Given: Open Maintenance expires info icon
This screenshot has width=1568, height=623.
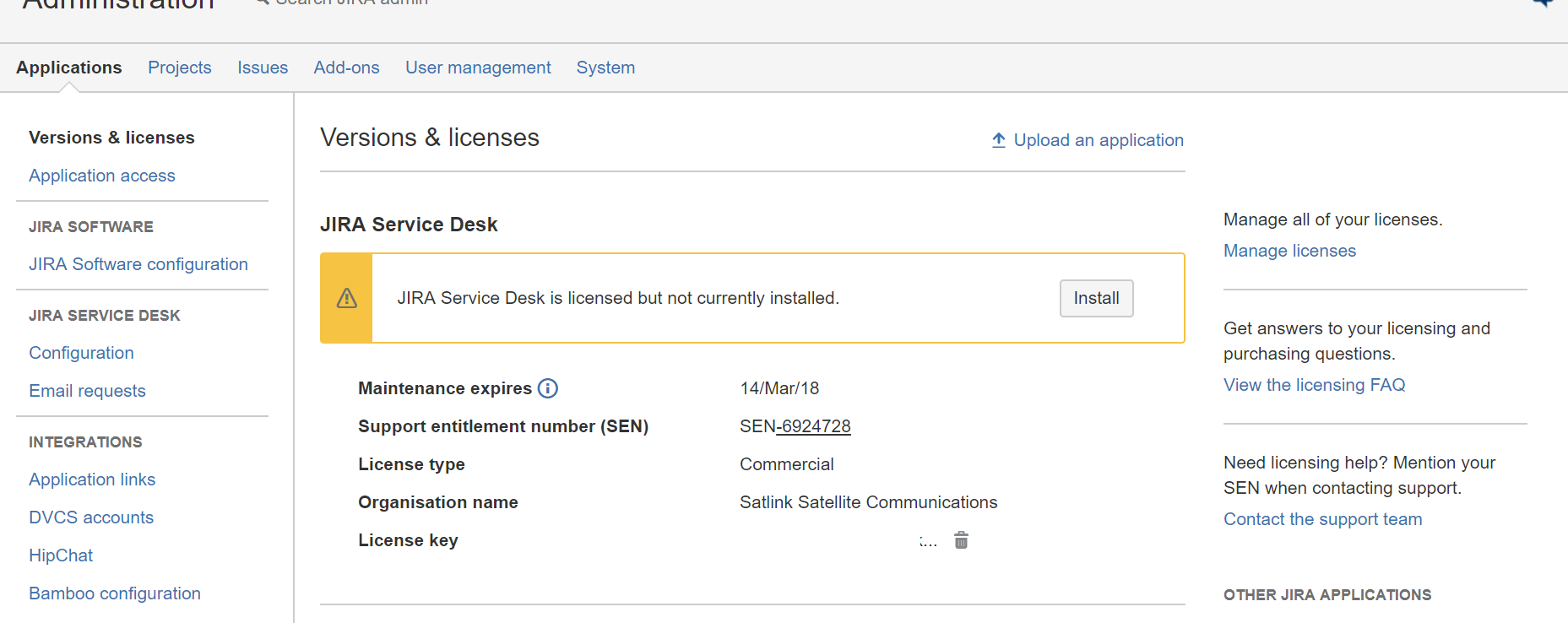Looking at the screenshot, I should coord(548,388).
